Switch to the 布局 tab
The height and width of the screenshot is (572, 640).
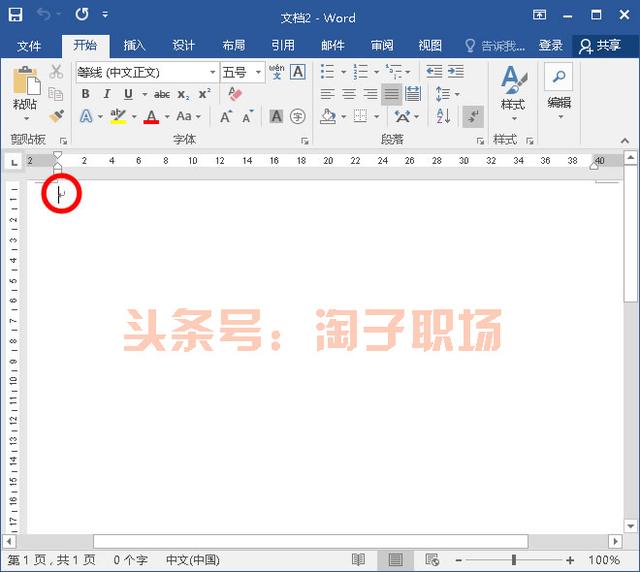(x=233, y=45)
